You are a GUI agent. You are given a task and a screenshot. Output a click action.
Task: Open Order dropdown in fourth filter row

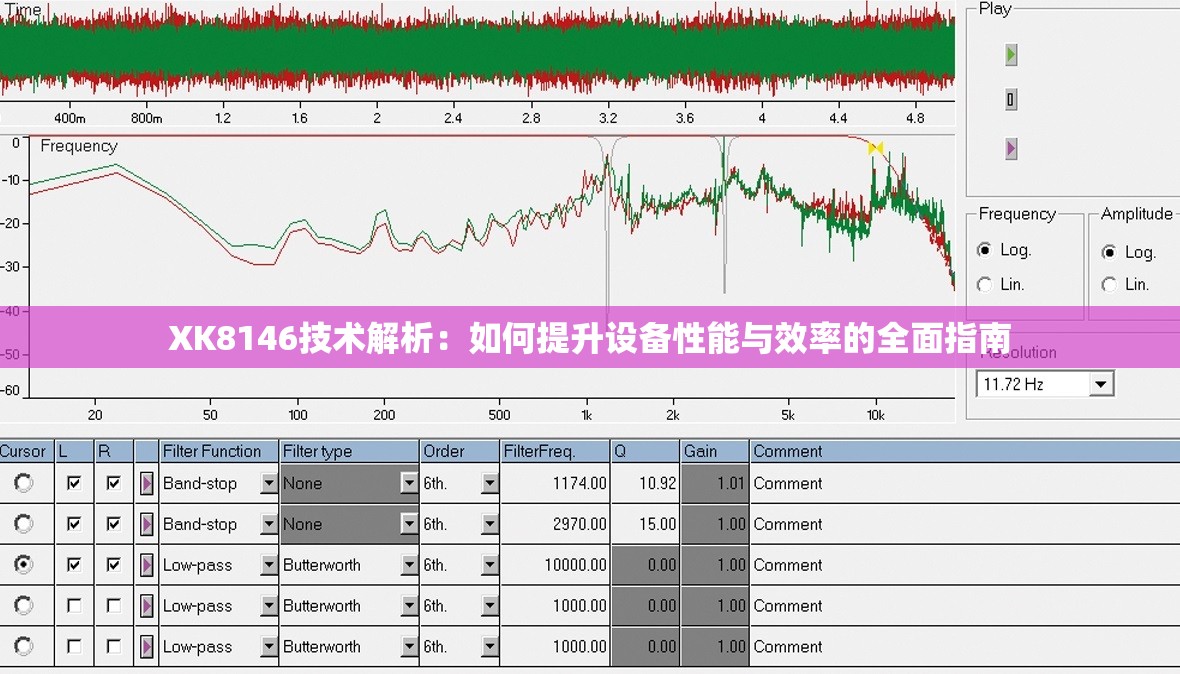[x=490, y=606]
